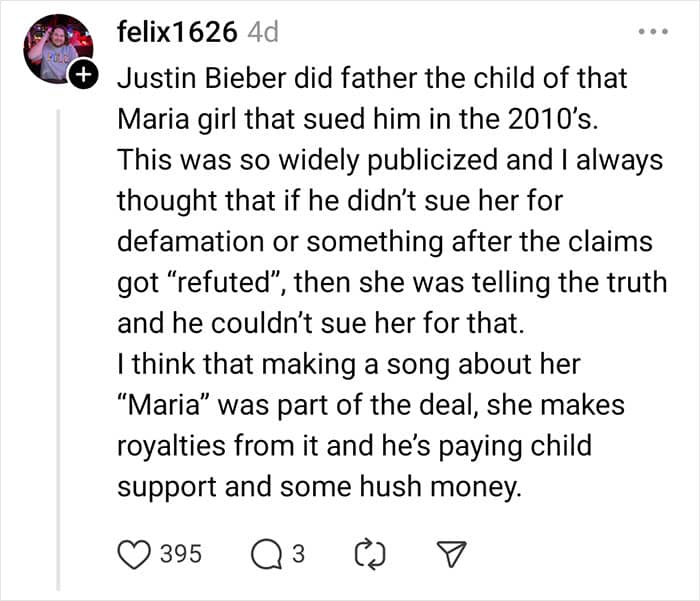
Task: Visit the felix1626 username link
Action: pos(177,32)
